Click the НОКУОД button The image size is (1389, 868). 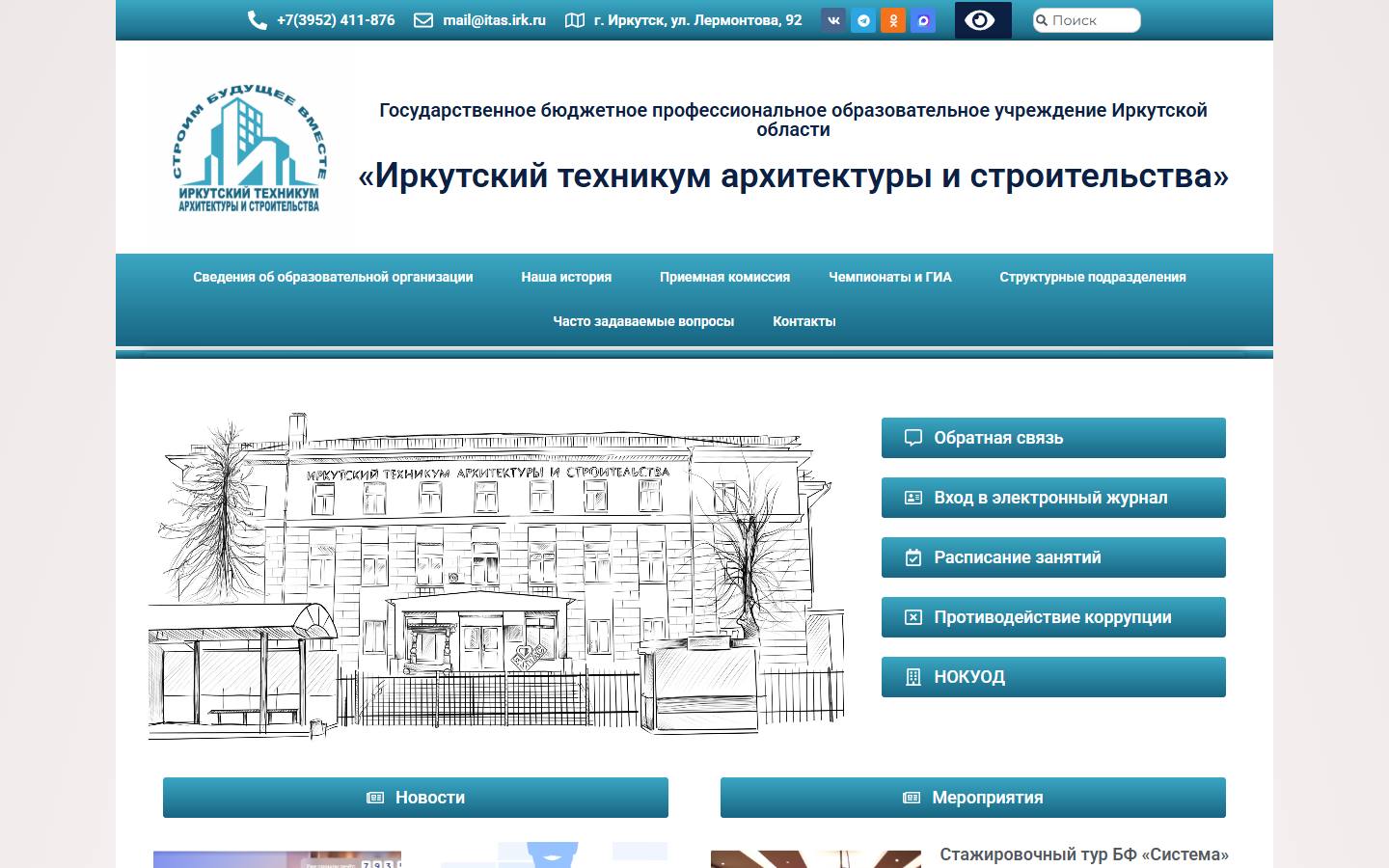1053,677
